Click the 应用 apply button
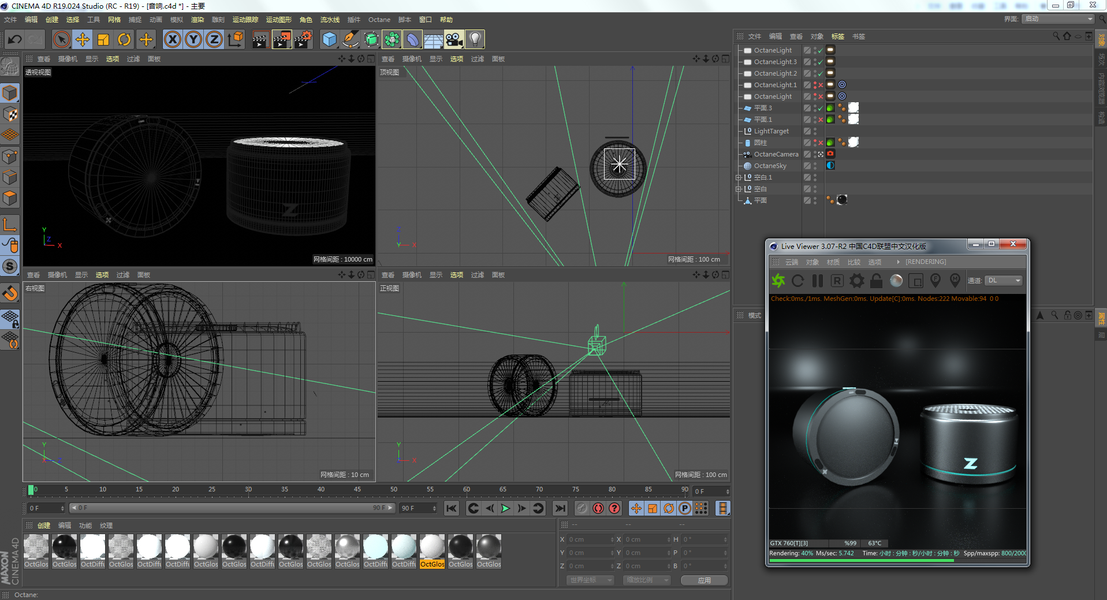The height and width of the screenshot is (600, 1107). [704, 580]
